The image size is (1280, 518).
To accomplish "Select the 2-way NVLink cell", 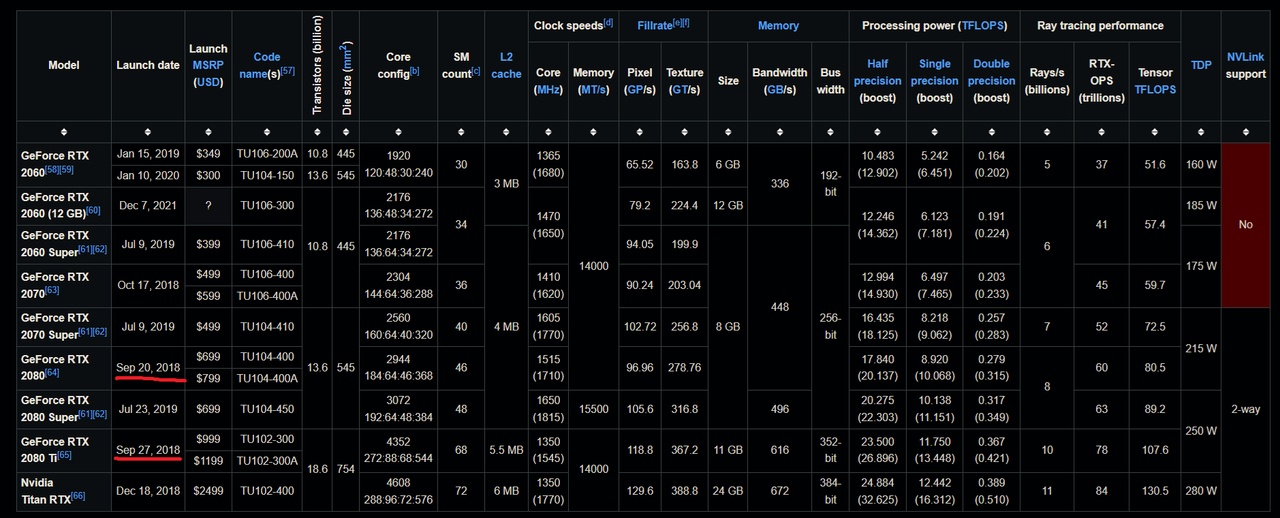I will (x=1245, y=409).
